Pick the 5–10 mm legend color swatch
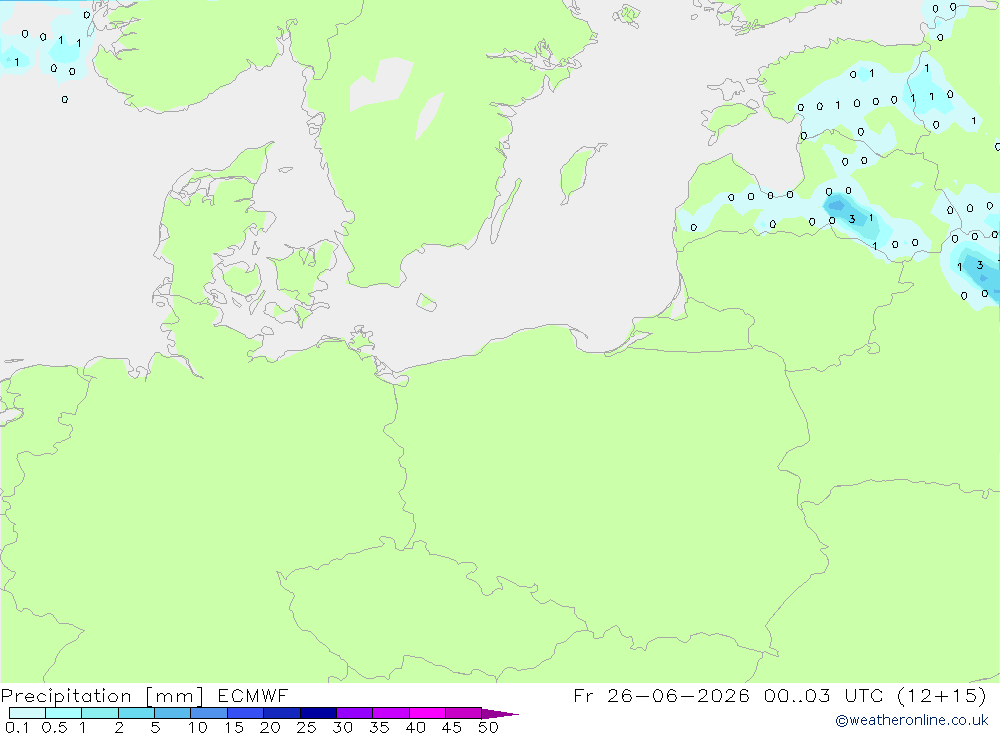 click(173, 713)
